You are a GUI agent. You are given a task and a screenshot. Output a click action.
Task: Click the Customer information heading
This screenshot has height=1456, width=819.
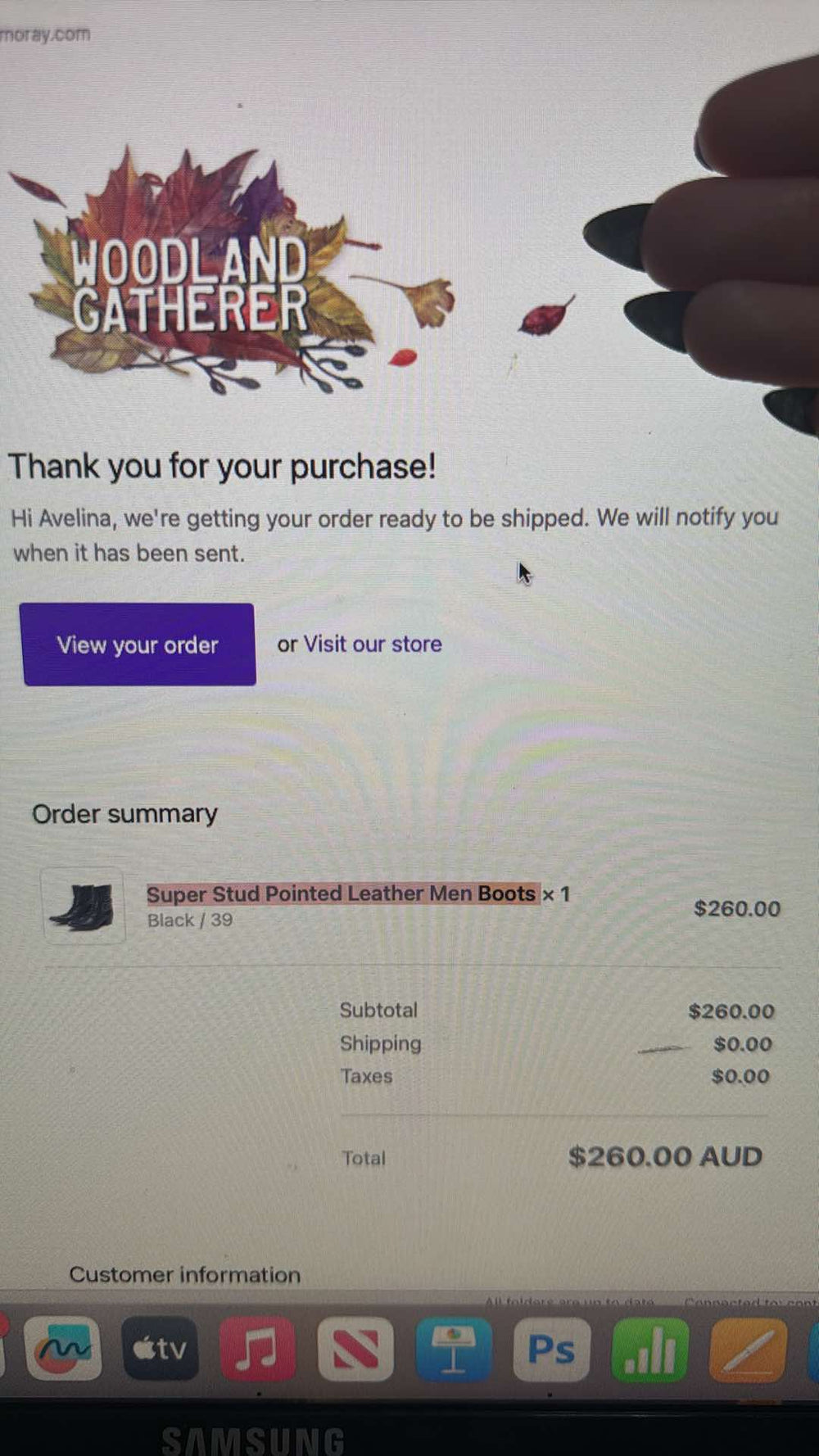pos(184,1274)
